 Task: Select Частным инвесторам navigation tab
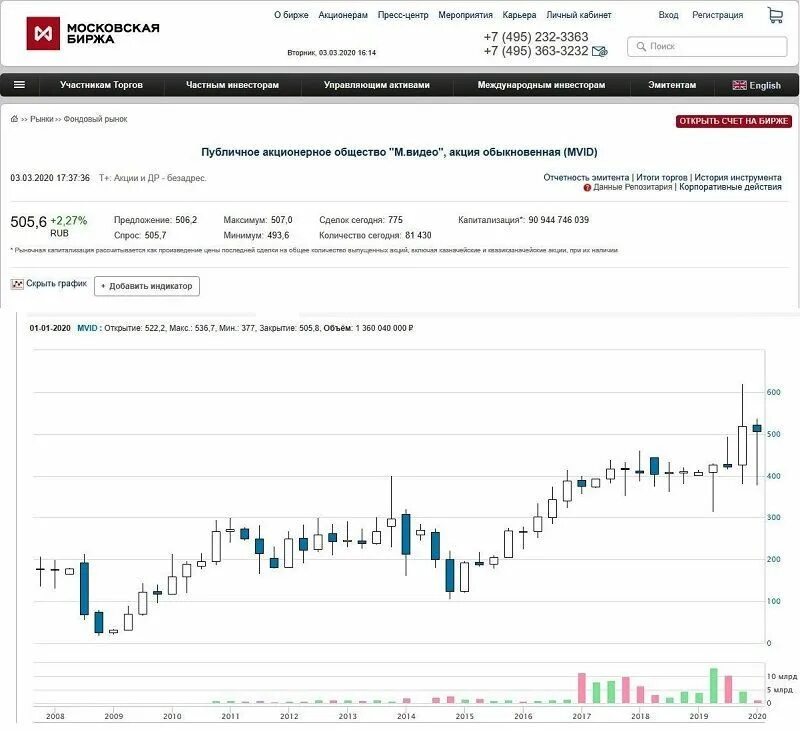coord(232,85)
